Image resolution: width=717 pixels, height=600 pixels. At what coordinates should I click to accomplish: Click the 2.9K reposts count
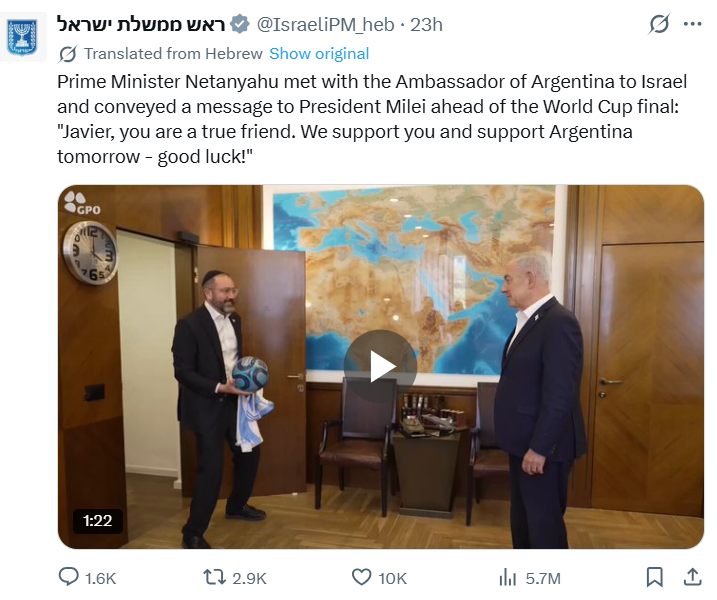(249, 579)
